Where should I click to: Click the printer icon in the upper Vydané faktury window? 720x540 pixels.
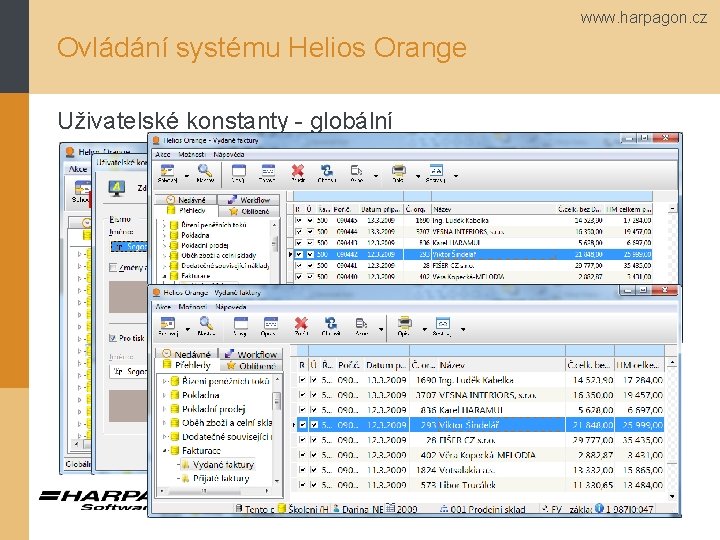tap(398, 171)
